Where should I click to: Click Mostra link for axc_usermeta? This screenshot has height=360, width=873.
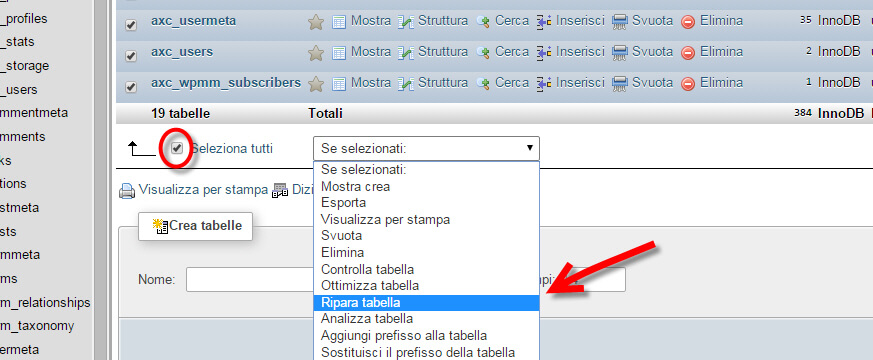[x=371, y=21]
